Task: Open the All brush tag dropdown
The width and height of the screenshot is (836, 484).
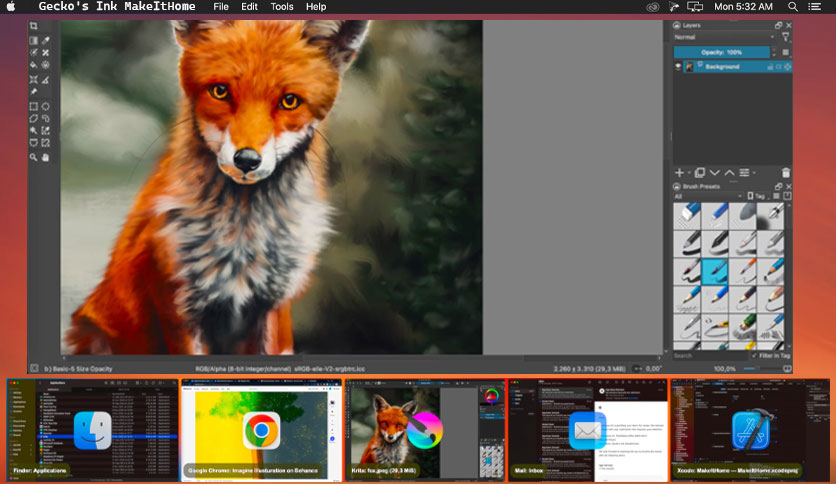Action: click(708, 196)
